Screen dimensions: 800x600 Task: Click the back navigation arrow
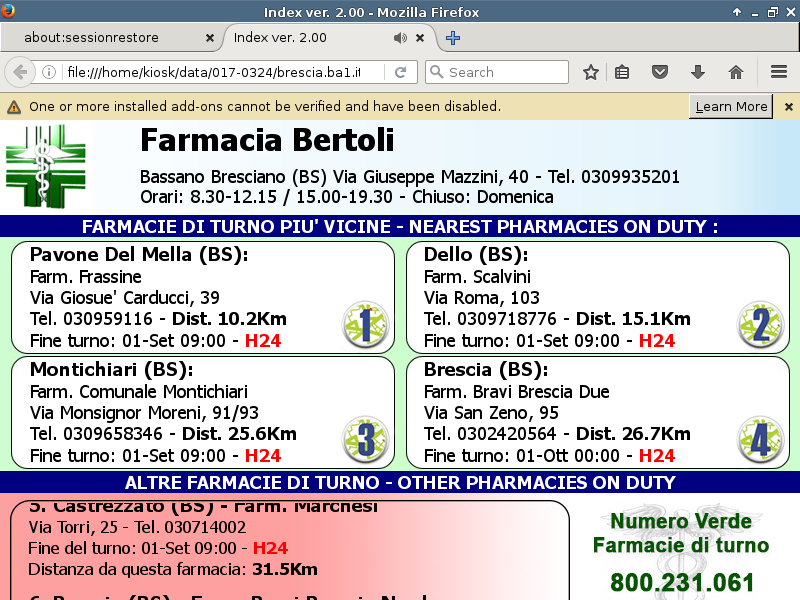[20, 72]
